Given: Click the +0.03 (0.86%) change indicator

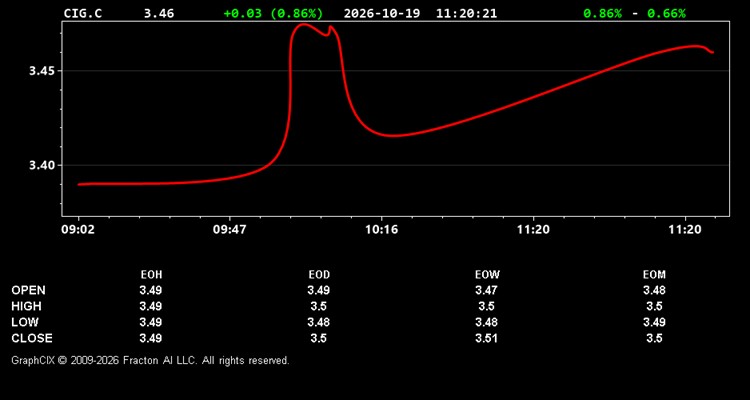Looking at the screenshot, I should [273, 13].
